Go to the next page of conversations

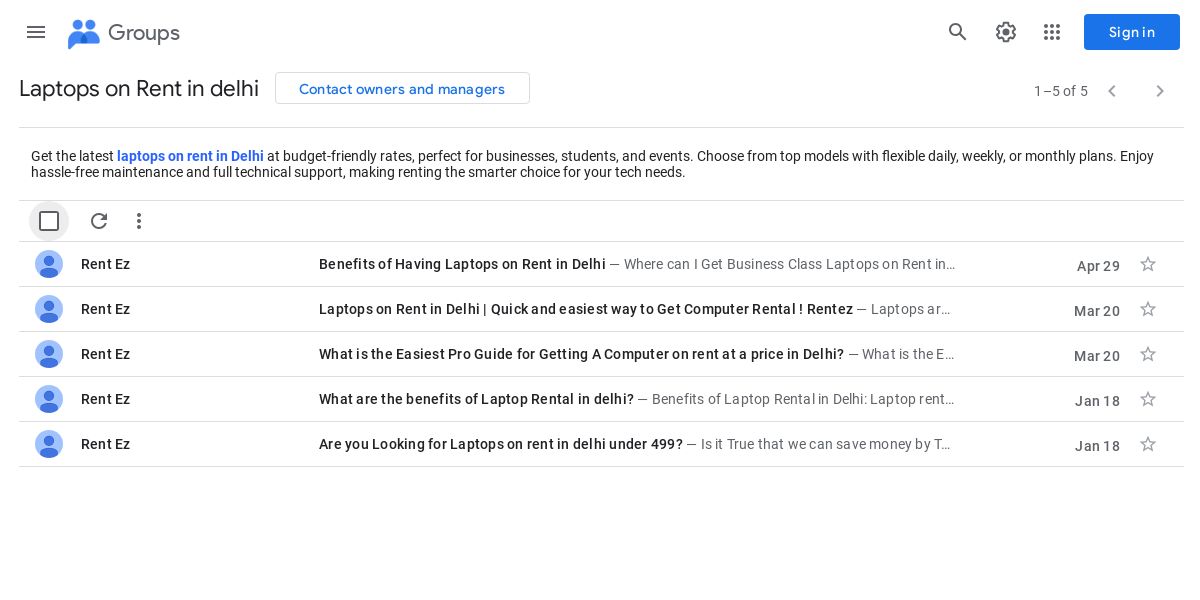pyautogui.click(x=1160, y=91)
